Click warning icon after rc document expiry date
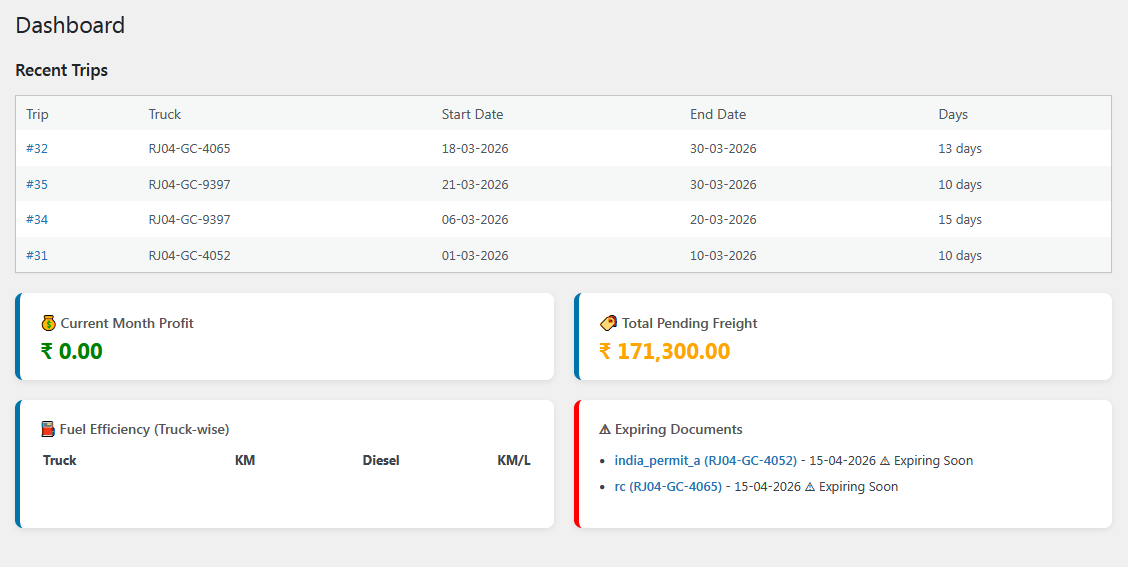Image resolution: width=1128 pixels, height=567 pixels. 809,487
